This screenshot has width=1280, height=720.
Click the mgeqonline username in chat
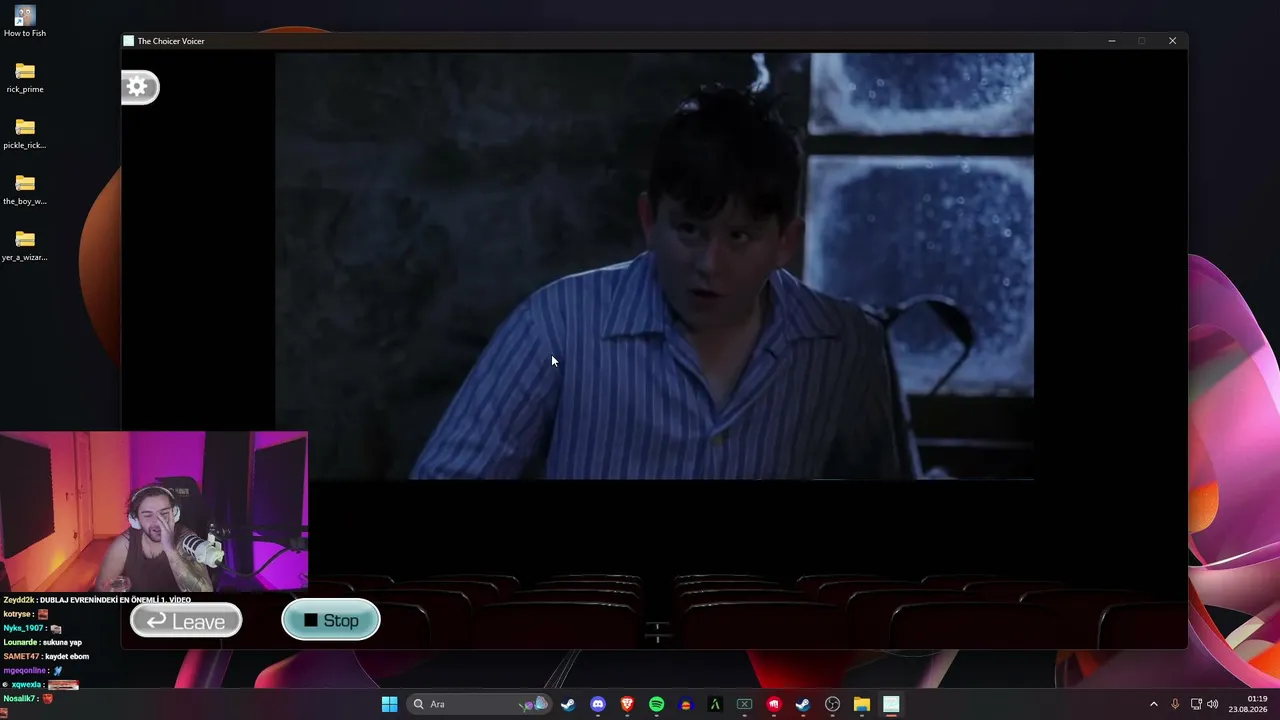[24, 670]
